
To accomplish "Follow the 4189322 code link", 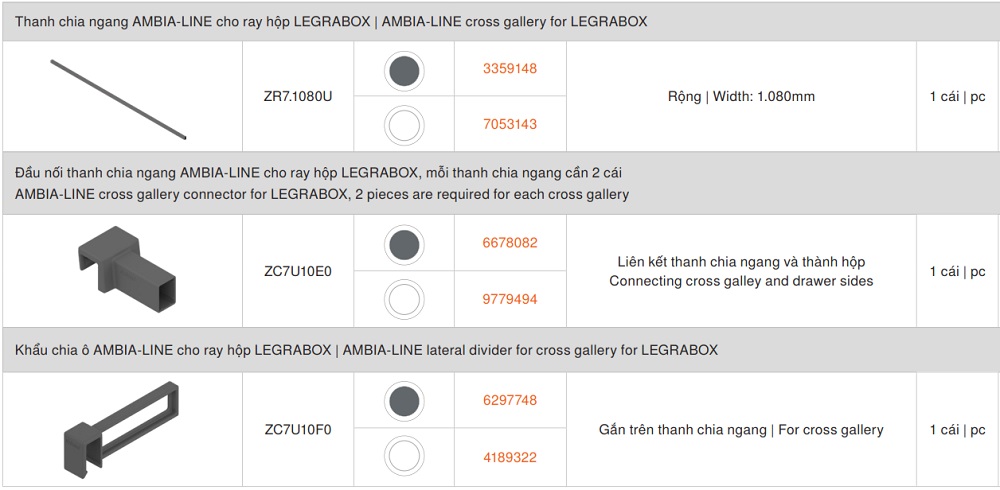I will coord(510,457).
